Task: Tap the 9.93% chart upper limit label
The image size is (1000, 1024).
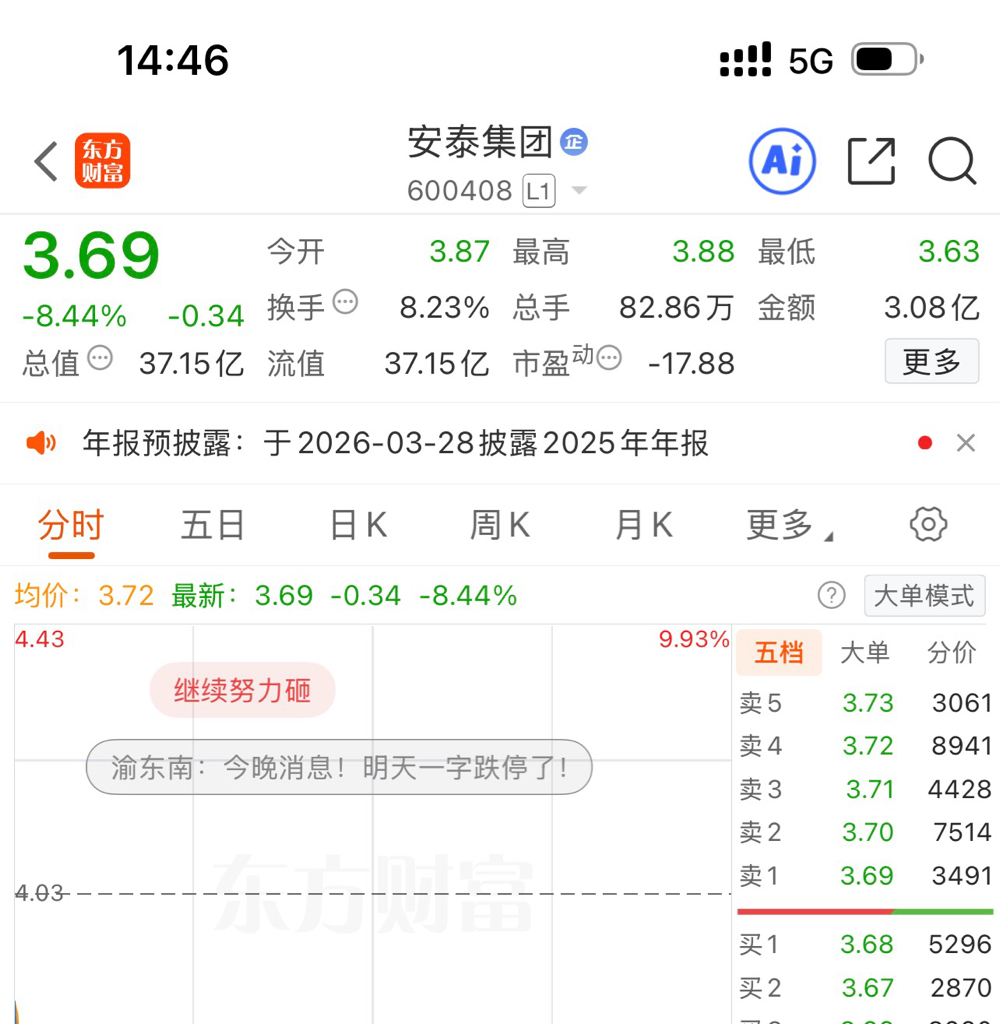Action: click(x=694, y=639)
